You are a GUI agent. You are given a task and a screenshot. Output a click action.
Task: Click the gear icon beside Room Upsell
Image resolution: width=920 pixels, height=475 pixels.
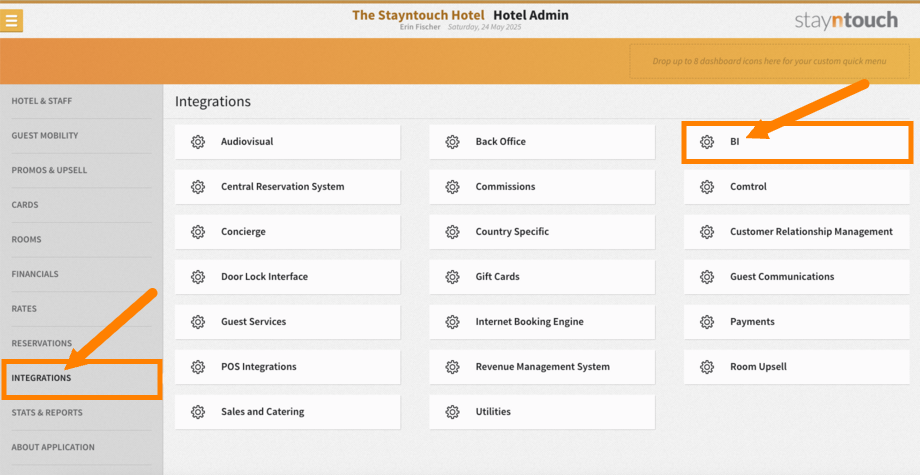click(x=707, y=367)
